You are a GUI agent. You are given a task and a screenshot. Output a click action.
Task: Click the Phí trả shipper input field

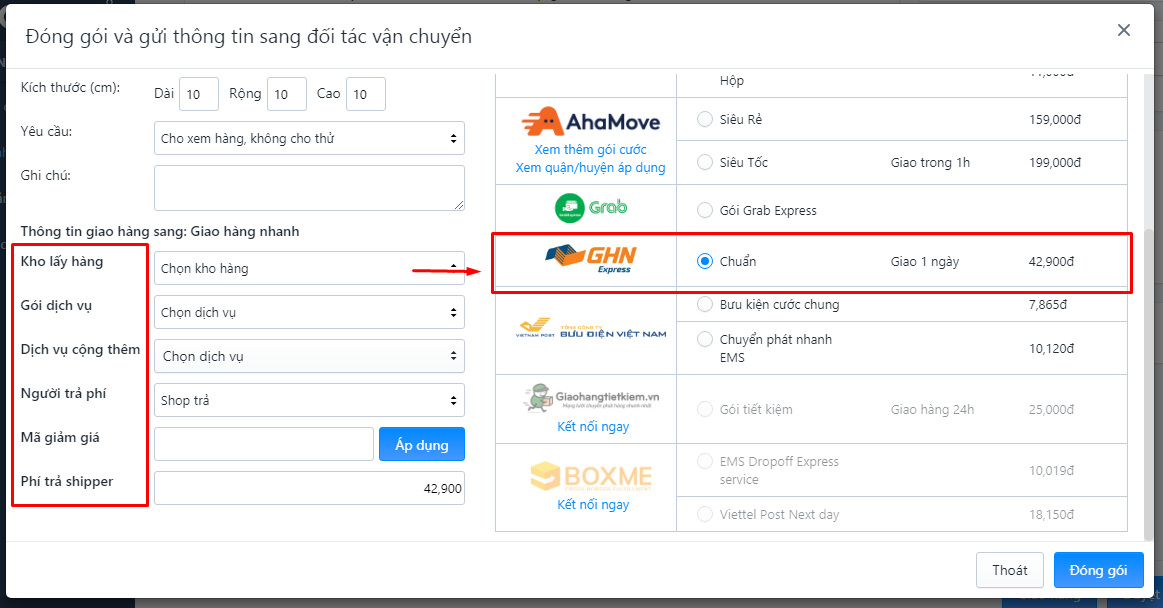tap(309, 488)
